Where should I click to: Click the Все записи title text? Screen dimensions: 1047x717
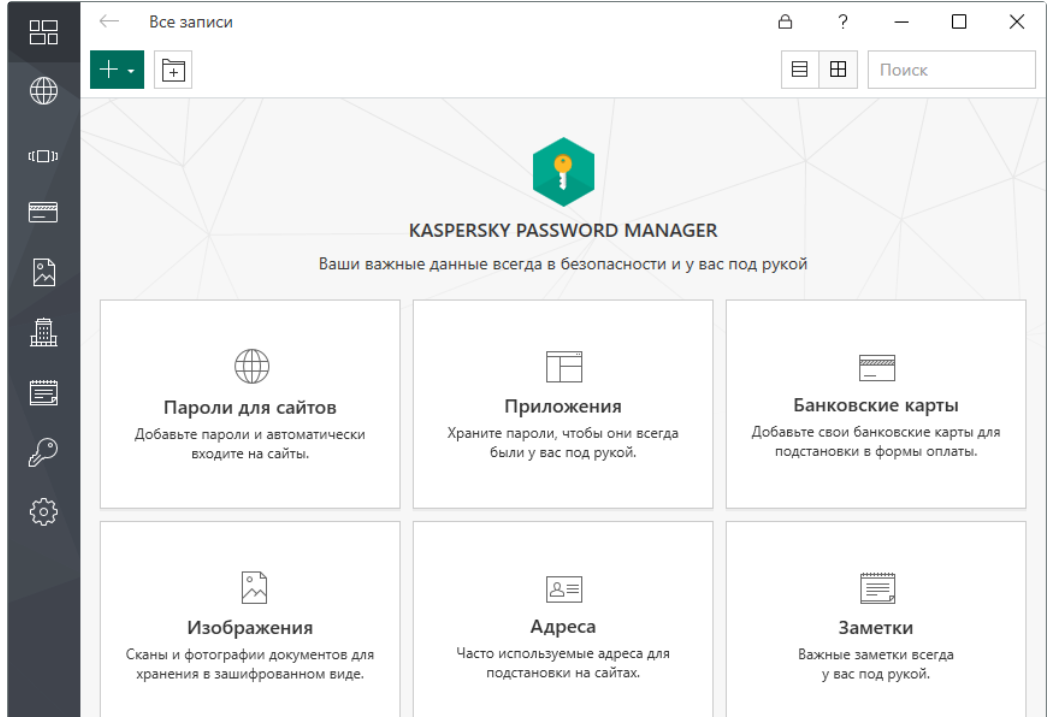pos(191,22)
